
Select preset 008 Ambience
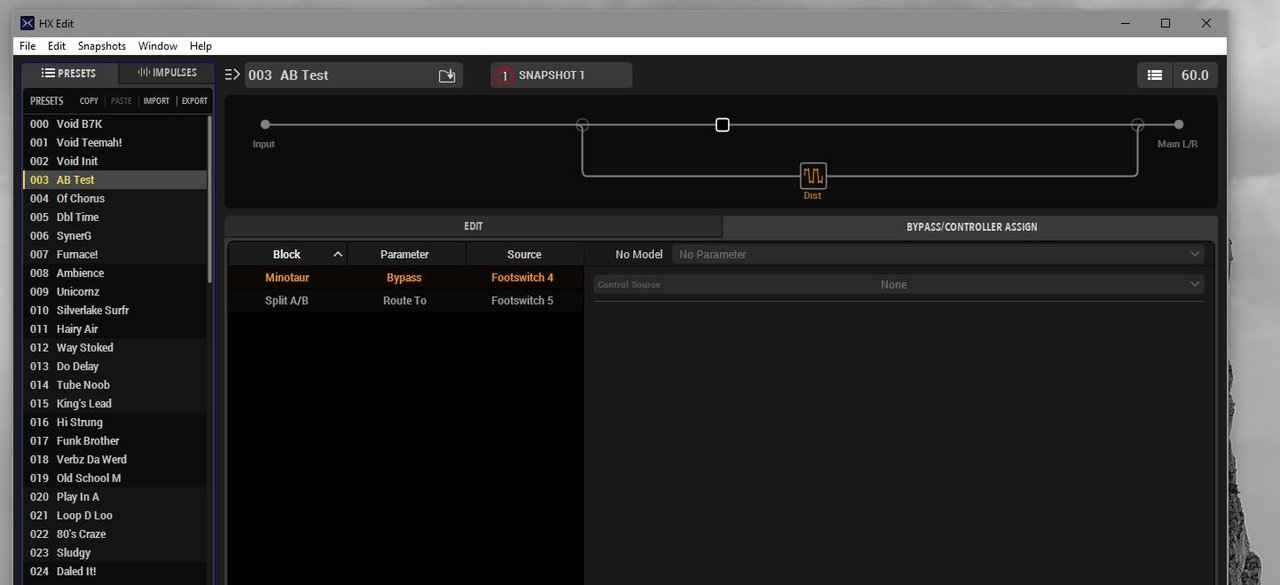point(115,273)
